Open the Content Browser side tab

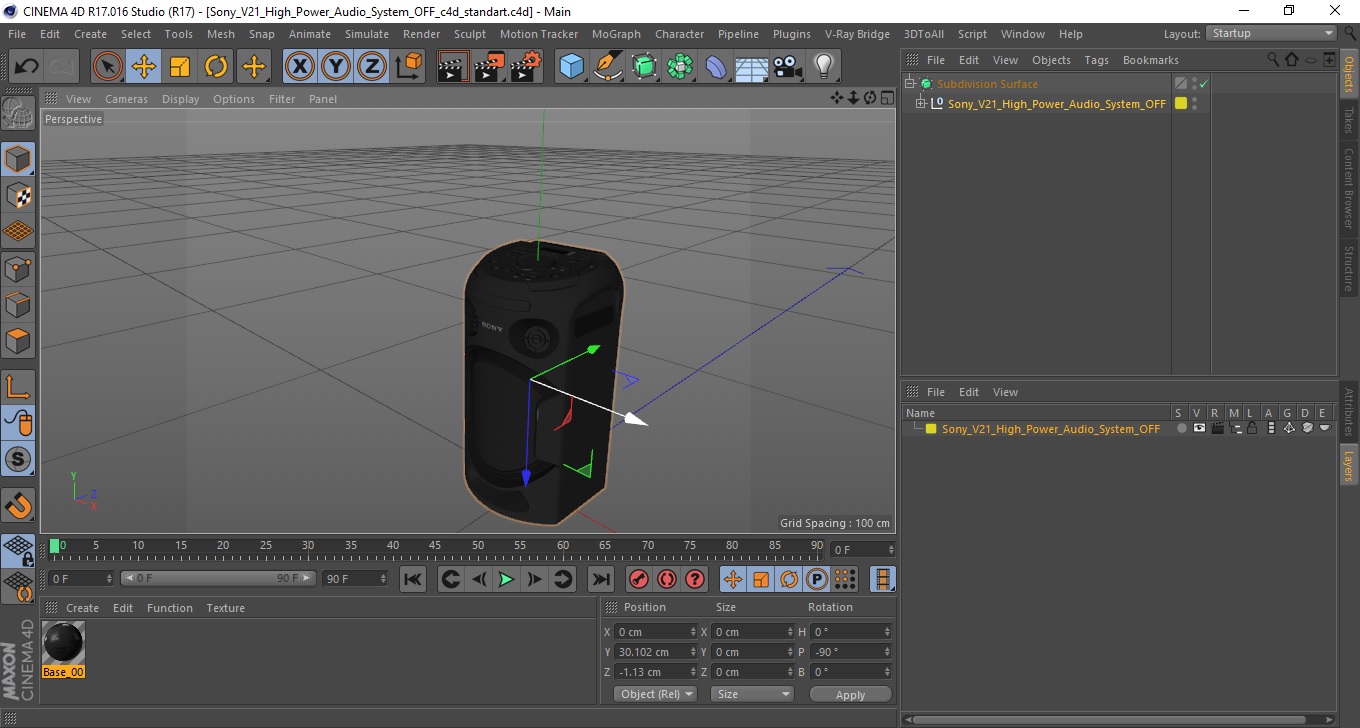(1348, 188)
